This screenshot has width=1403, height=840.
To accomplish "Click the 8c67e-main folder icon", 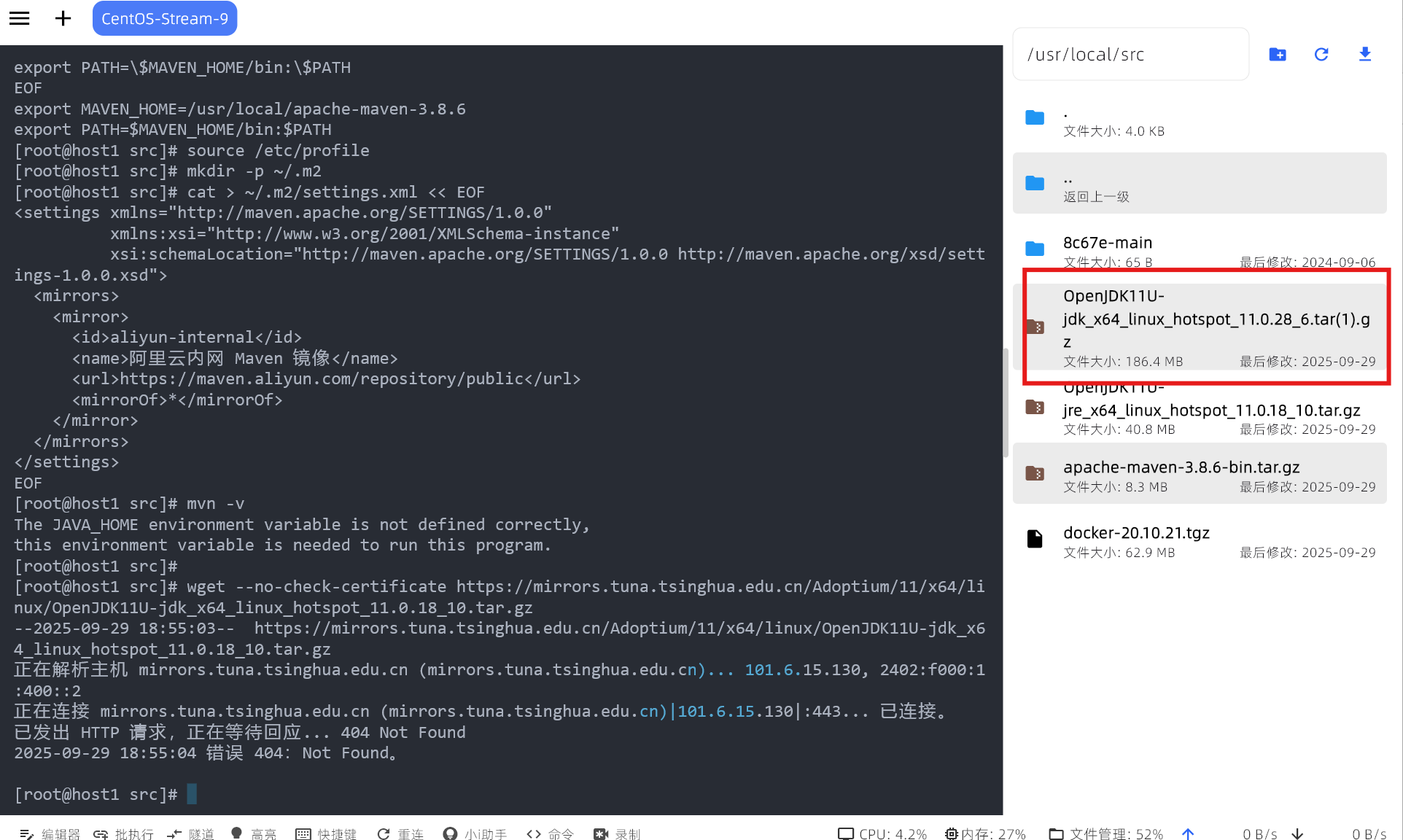I will [x=1035, y=249].
